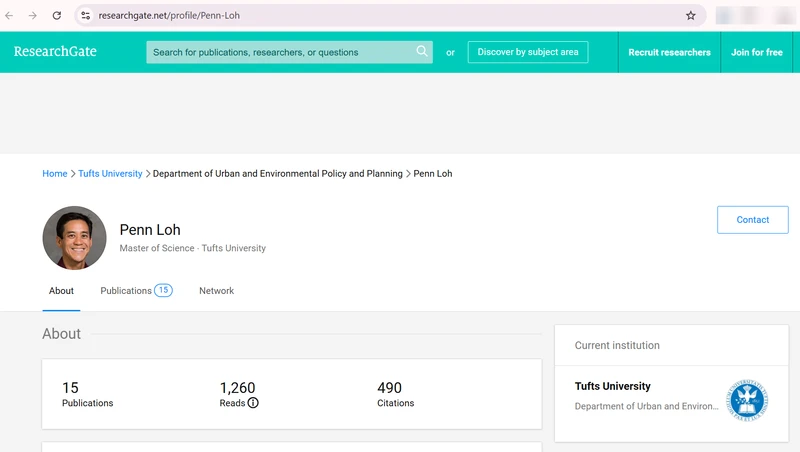Screen dimensions: 800x452
Task: Click the Reads info icon
Action: pyautogui.click(x=253, y=403)
